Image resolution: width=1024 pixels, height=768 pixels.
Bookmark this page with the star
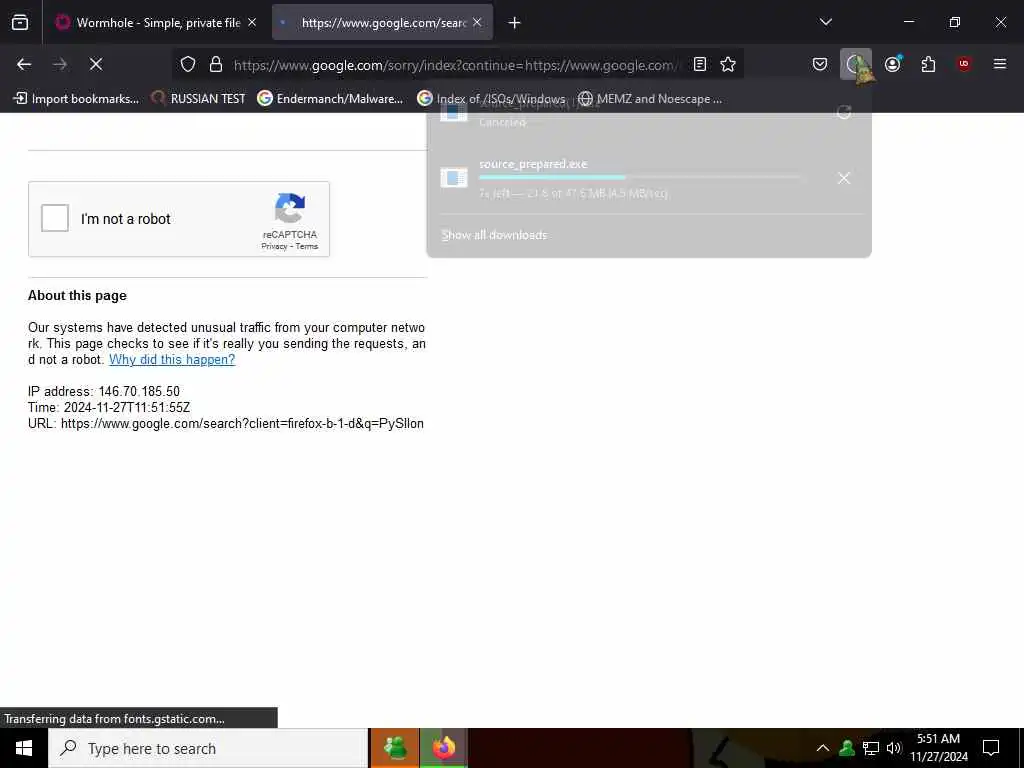click(728, 64)
